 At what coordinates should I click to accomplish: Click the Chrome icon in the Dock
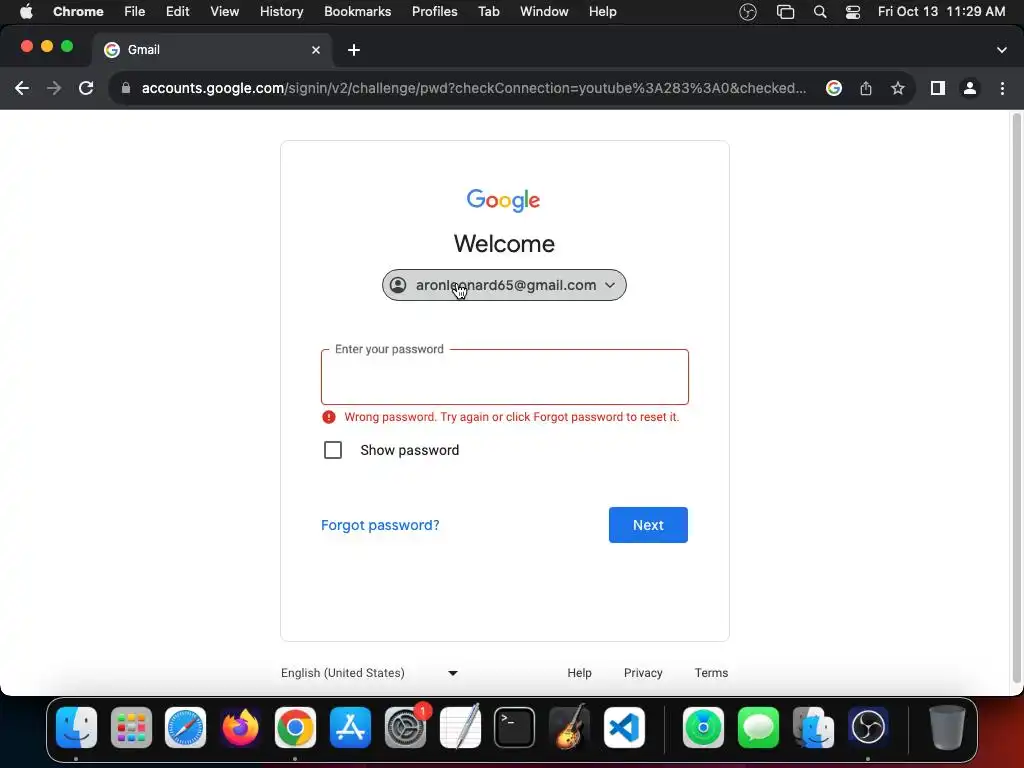coord(295,727)
